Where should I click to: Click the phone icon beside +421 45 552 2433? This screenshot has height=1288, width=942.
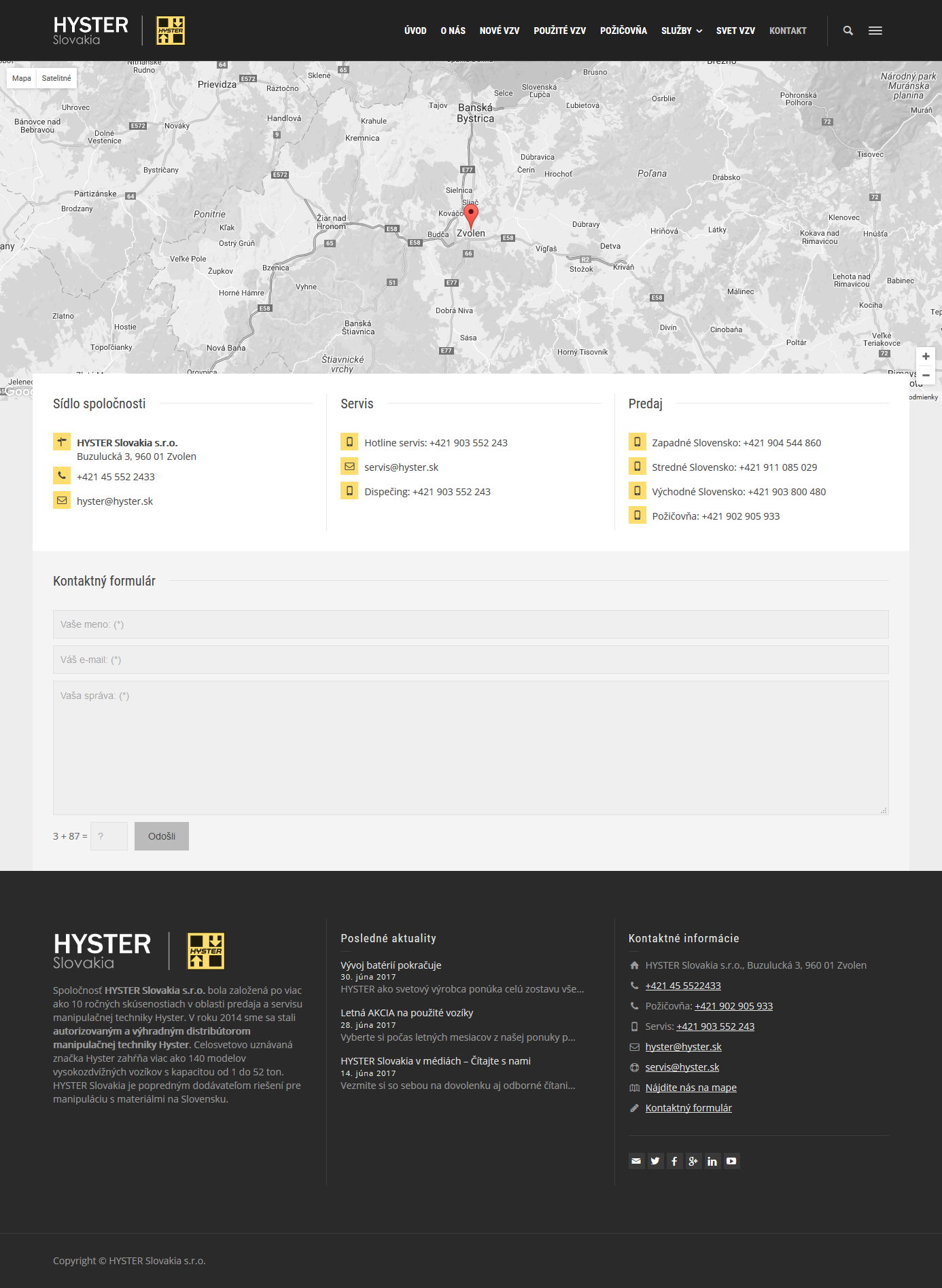point(62,476)
